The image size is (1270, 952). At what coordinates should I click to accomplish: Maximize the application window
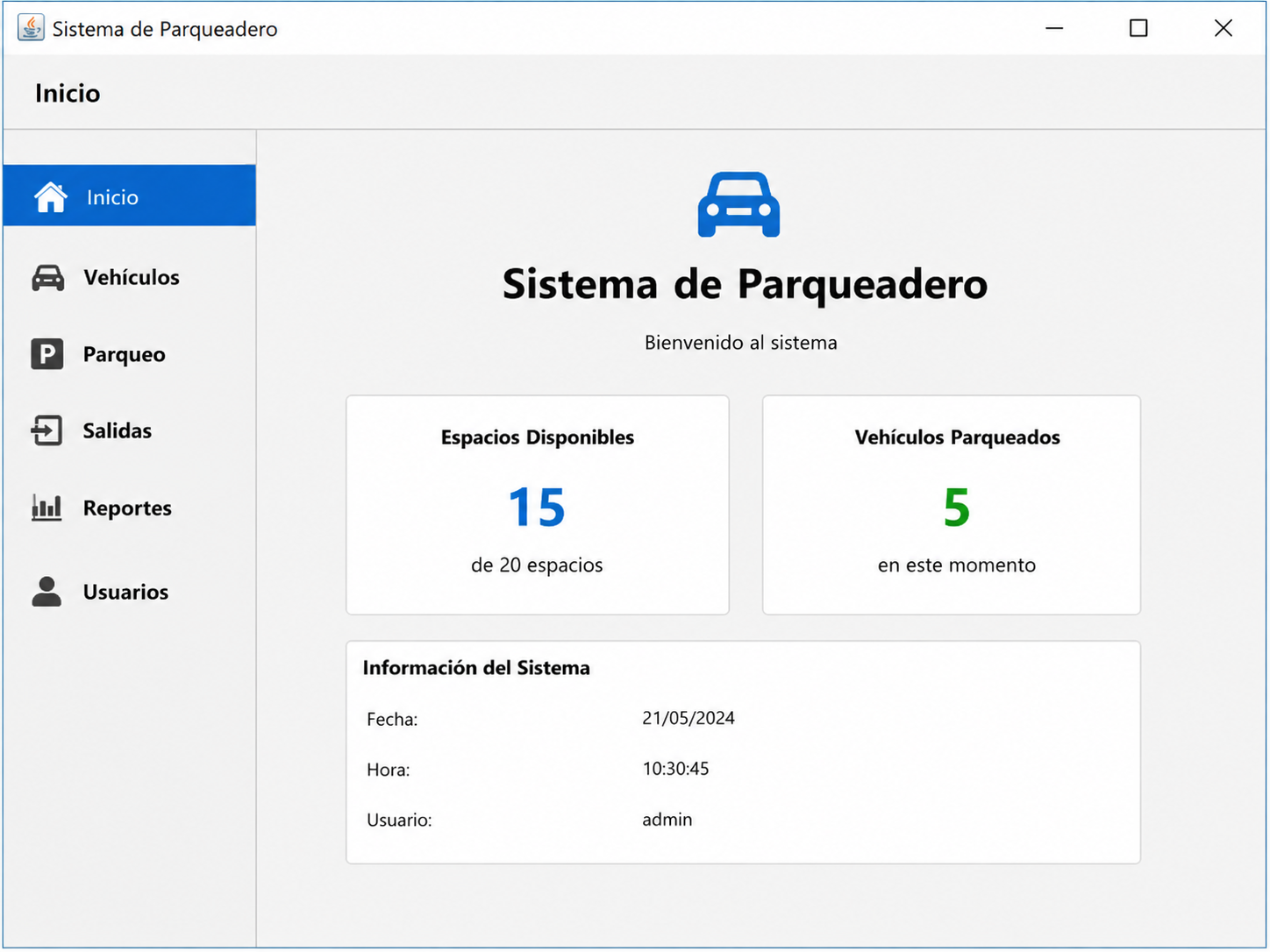(1138, 28)
